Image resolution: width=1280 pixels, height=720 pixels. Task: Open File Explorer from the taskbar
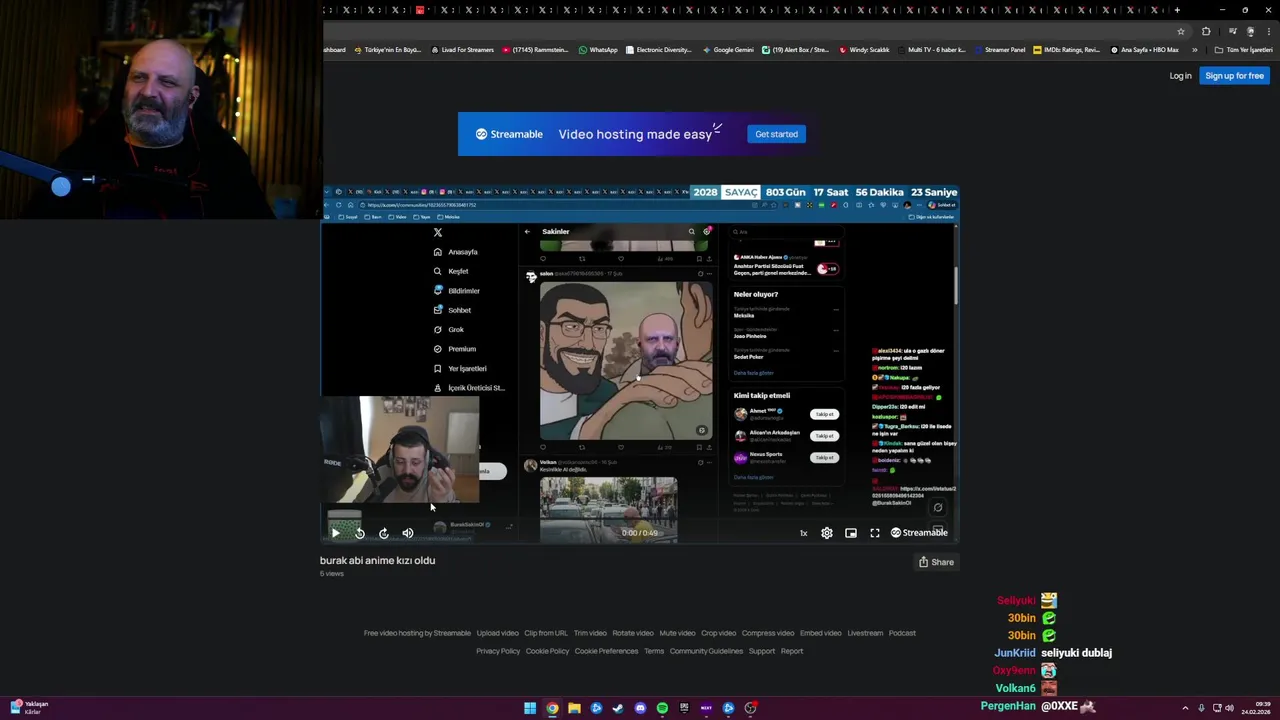(574, 708)
